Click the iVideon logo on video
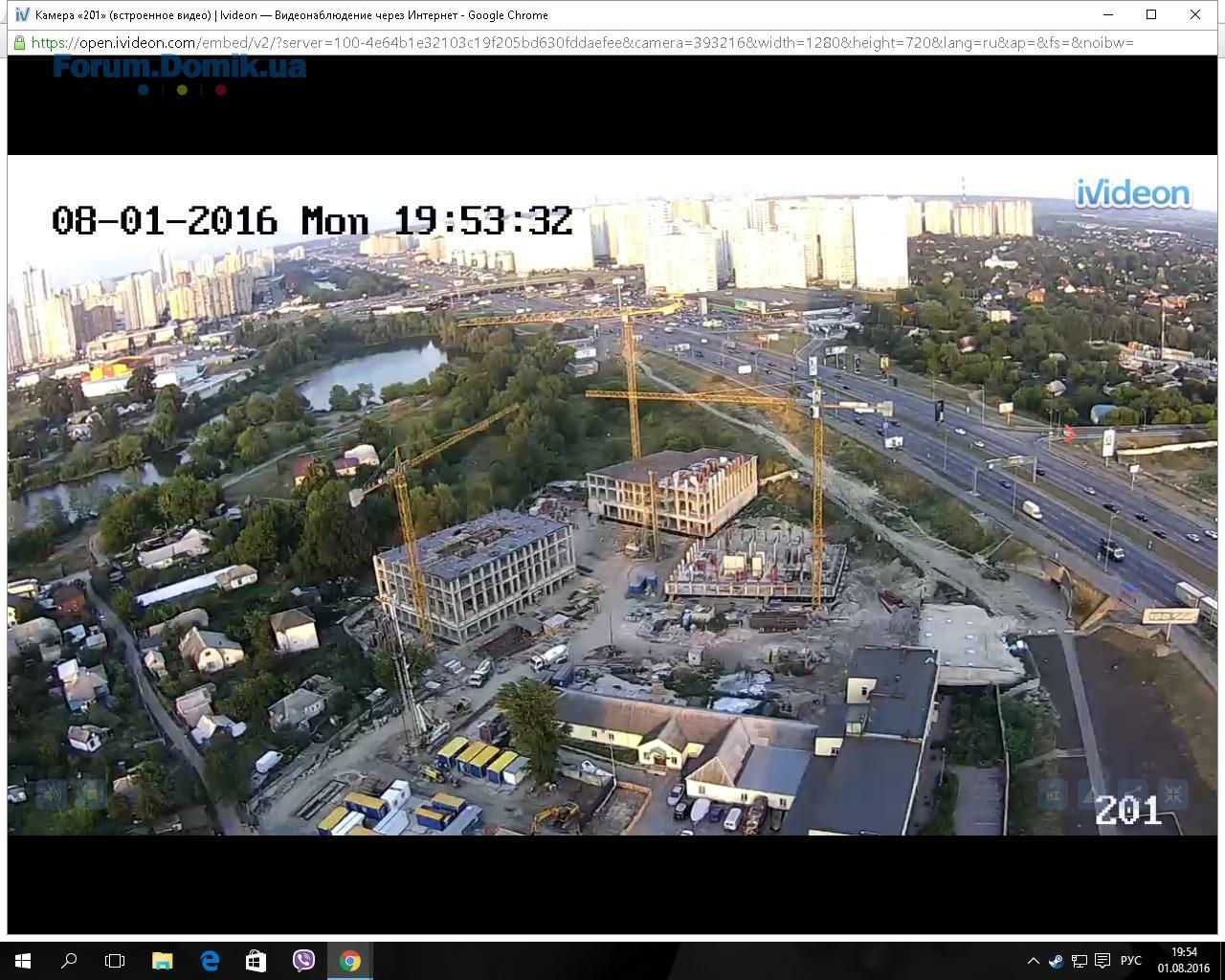This screenshot has height=980, width=1225. coord(1133,193)
